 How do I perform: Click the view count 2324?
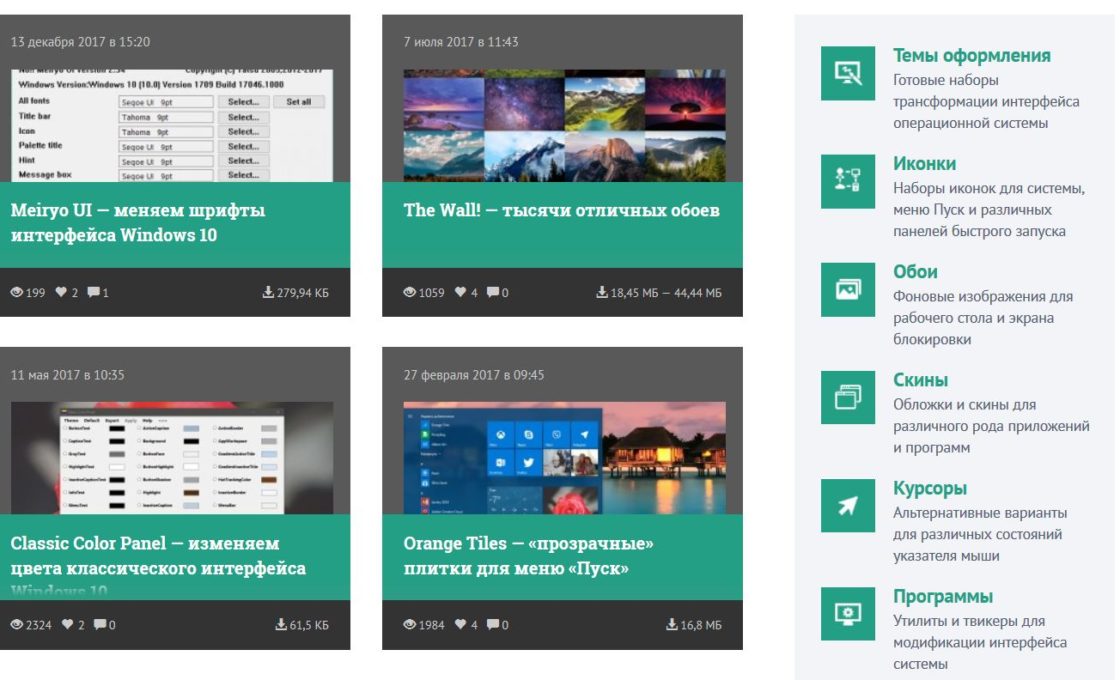pos(39,625)
